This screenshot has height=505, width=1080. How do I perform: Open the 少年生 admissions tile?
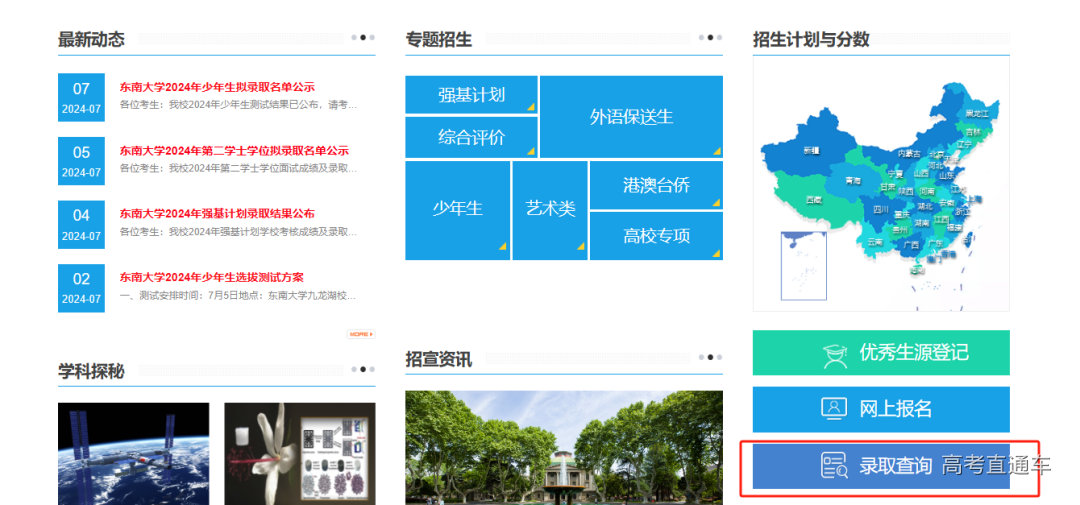[x=457, y=209]
